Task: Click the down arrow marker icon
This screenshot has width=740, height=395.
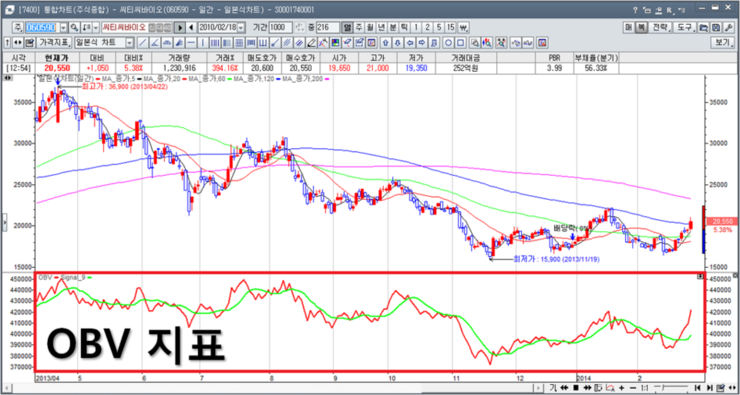Action: pyautogui.click(x=397, y=43)
